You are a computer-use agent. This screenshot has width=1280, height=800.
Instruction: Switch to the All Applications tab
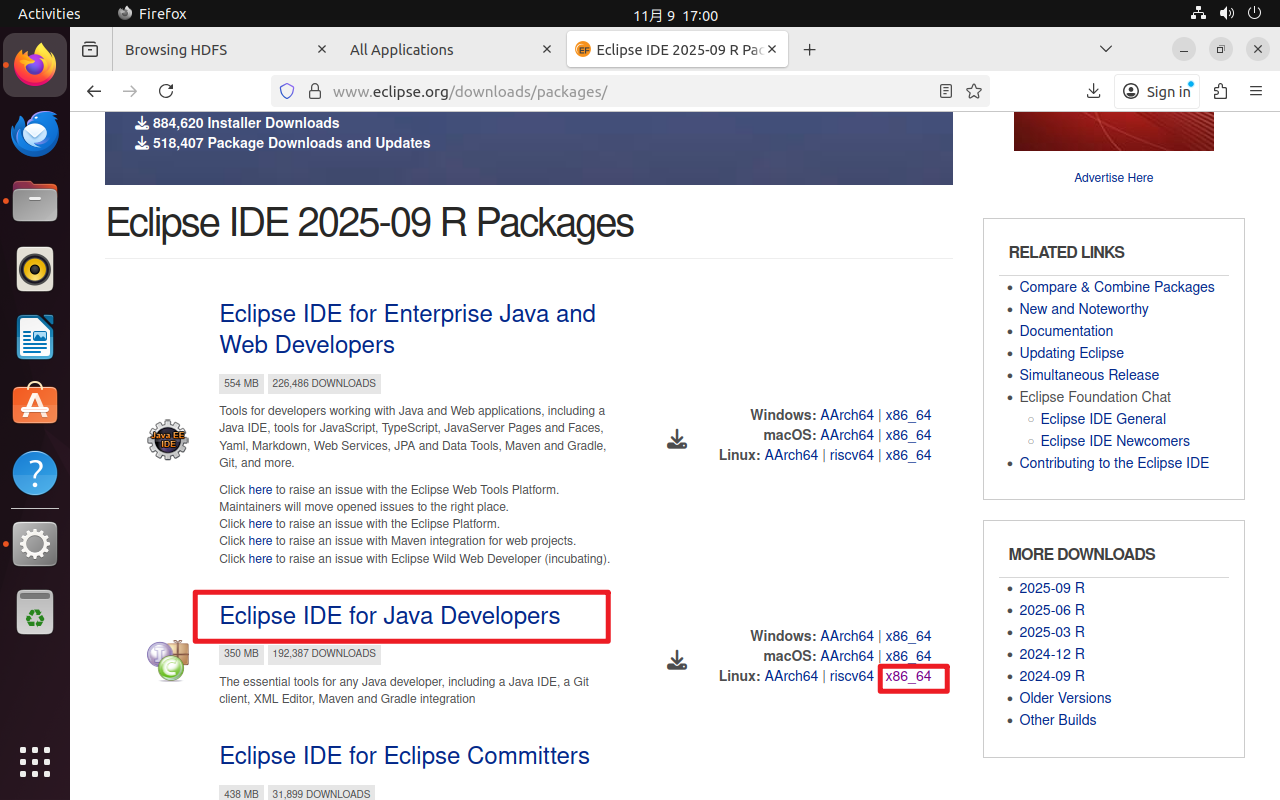pyautogui.click(x=401, y=49)
